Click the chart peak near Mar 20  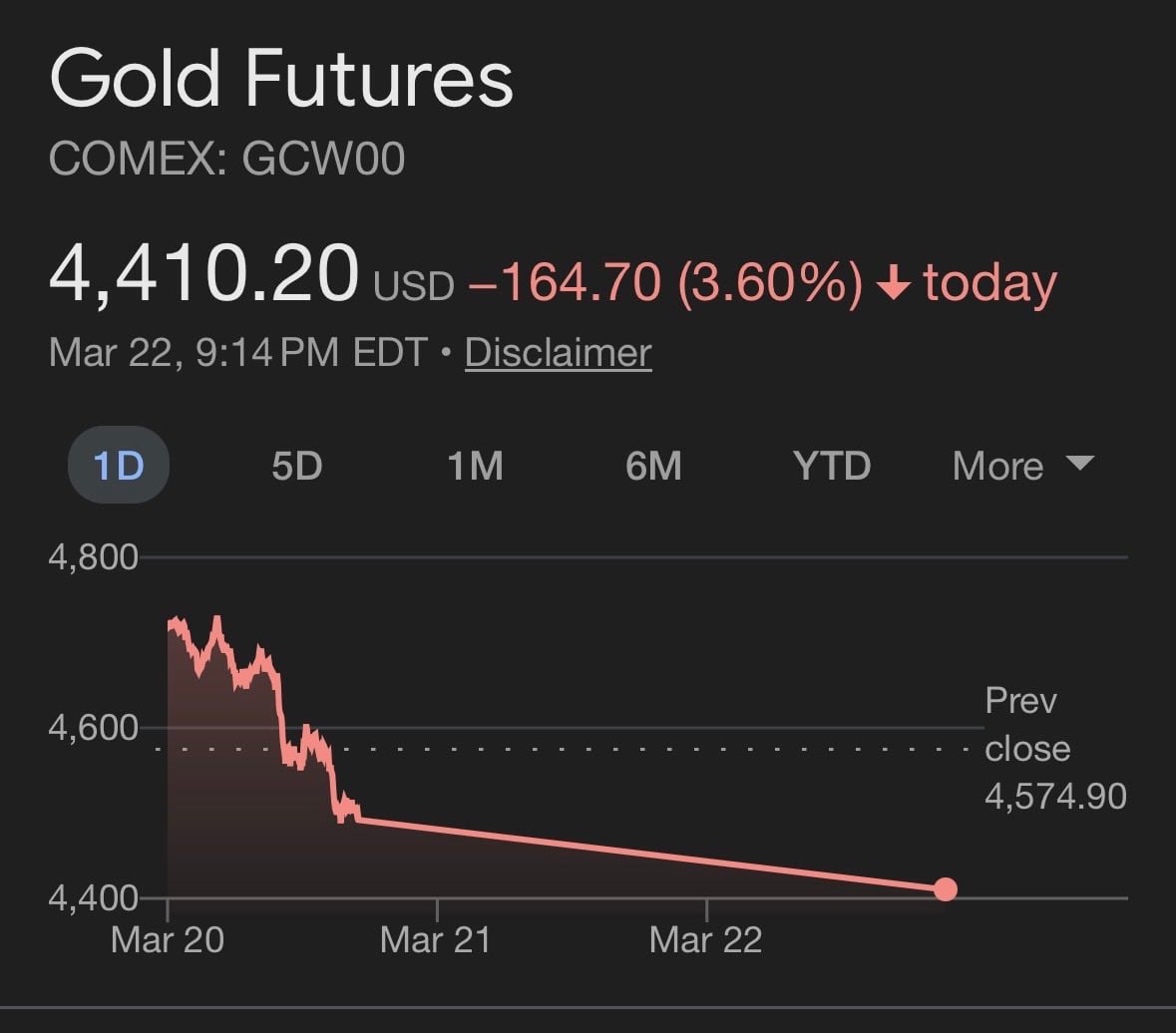point(216,619)
